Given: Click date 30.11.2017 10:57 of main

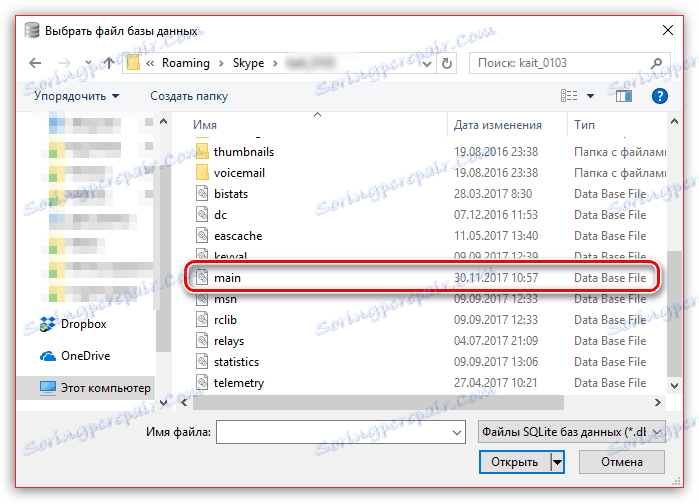Looking at the screenshot, I should 496,278.
